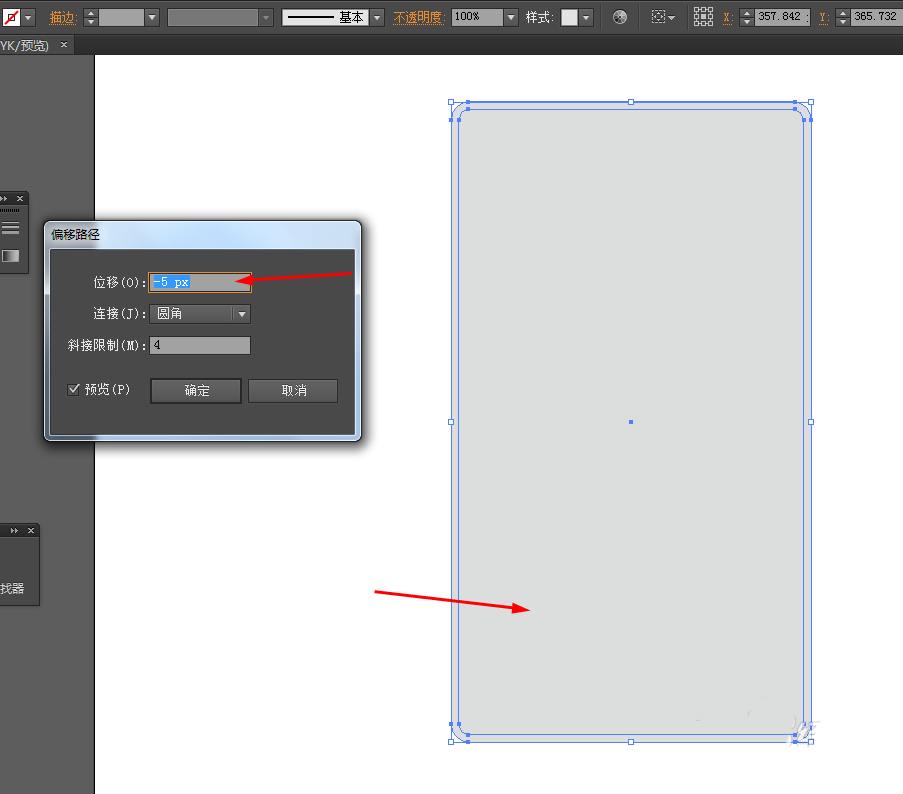This screenshot has height=794, width=903.
Task: Click the 100% opacity input field
Action: coord(477,17)
